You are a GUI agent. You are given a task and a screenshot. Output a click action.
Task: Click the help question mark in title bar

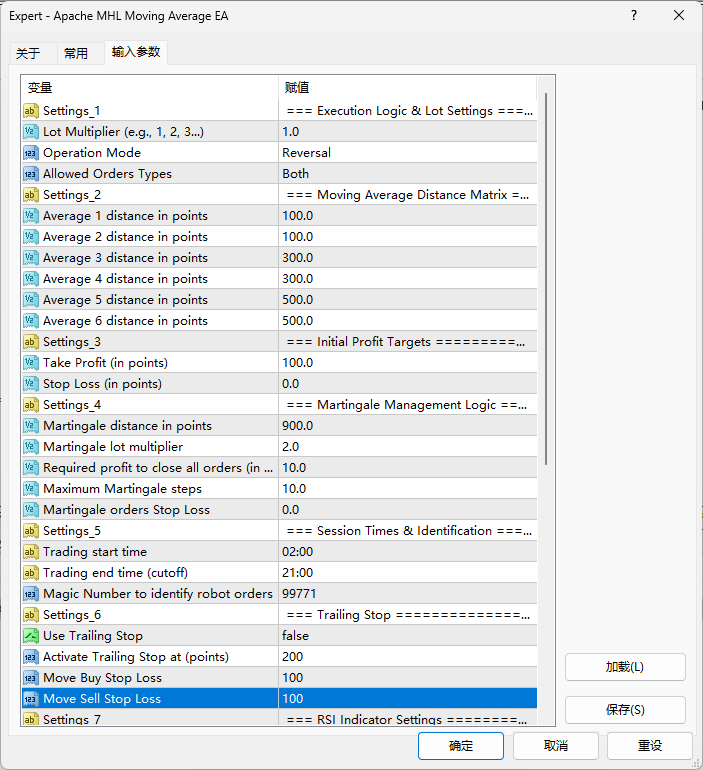[x=636, y=16]
